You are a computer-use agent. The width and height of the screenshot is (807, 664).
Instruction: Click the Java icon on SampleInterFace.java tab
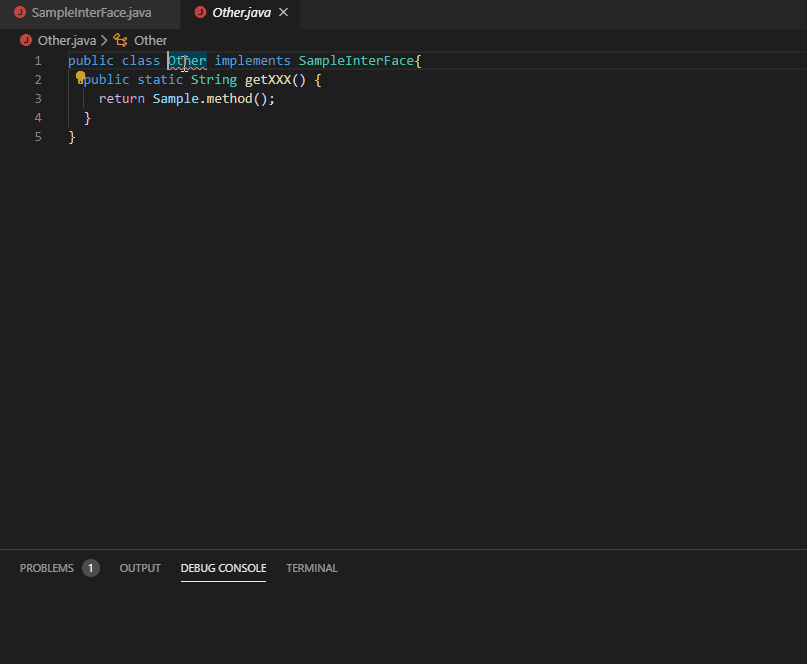(20, 12)
